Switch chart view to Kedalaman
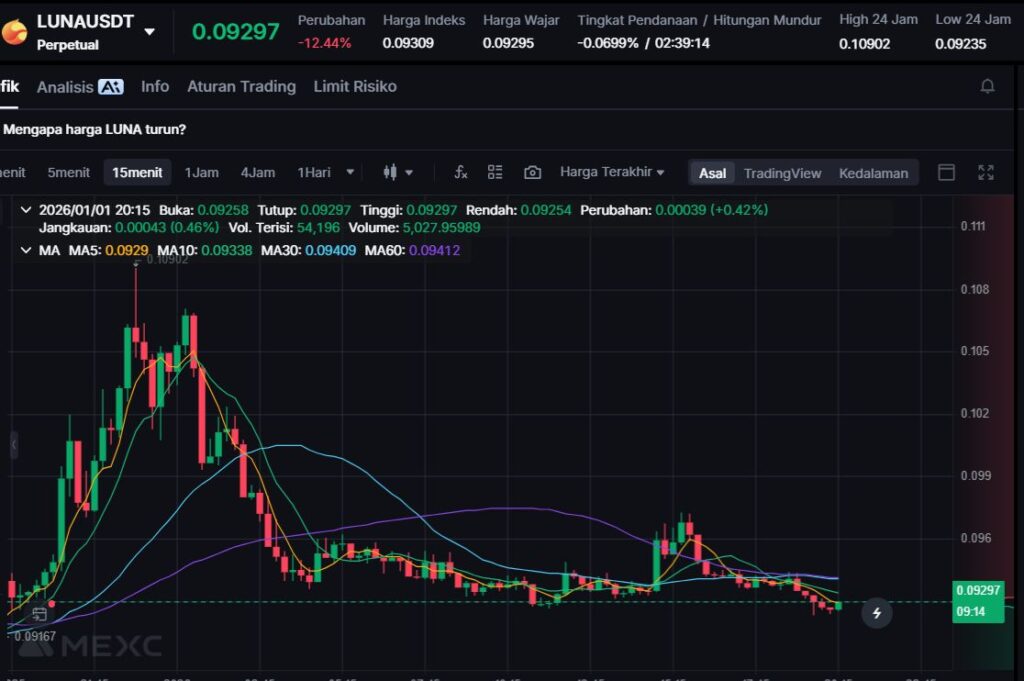The width and height of the screenshot is (1024, 681). point(873,173)
